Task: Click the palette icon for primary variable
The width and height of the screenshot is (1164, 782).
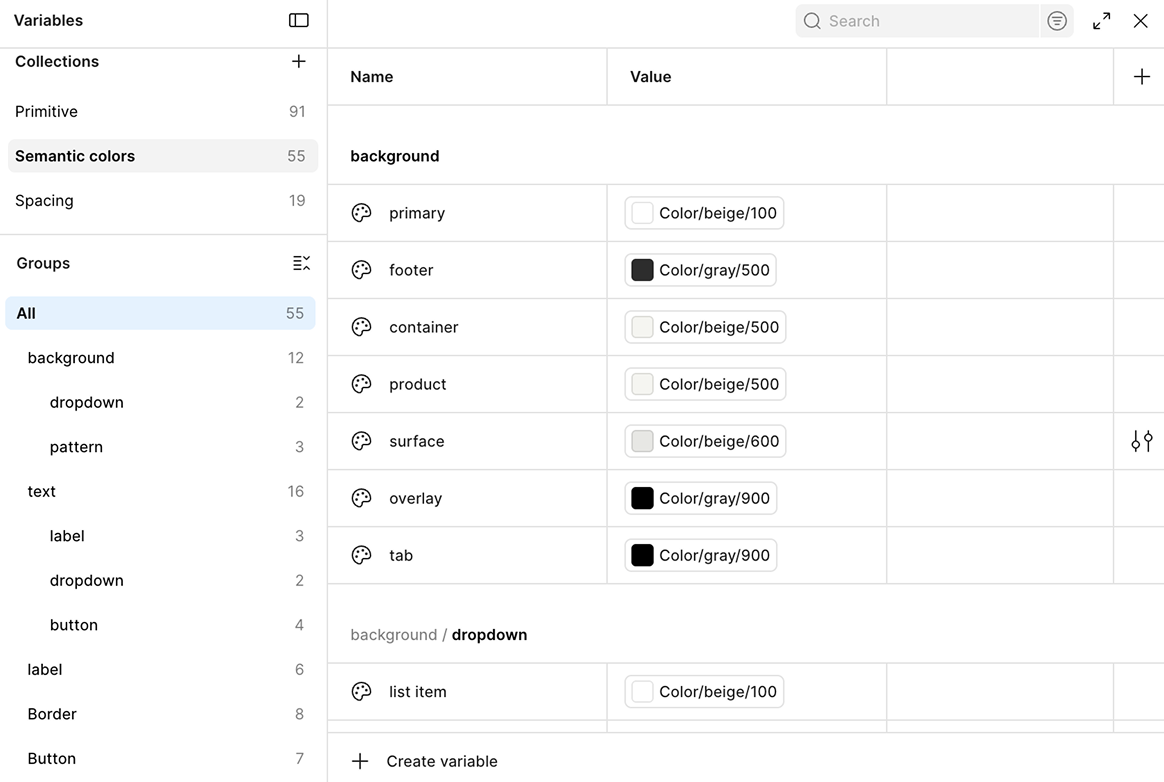Action: pyautogui.click(x=362, y=213)
